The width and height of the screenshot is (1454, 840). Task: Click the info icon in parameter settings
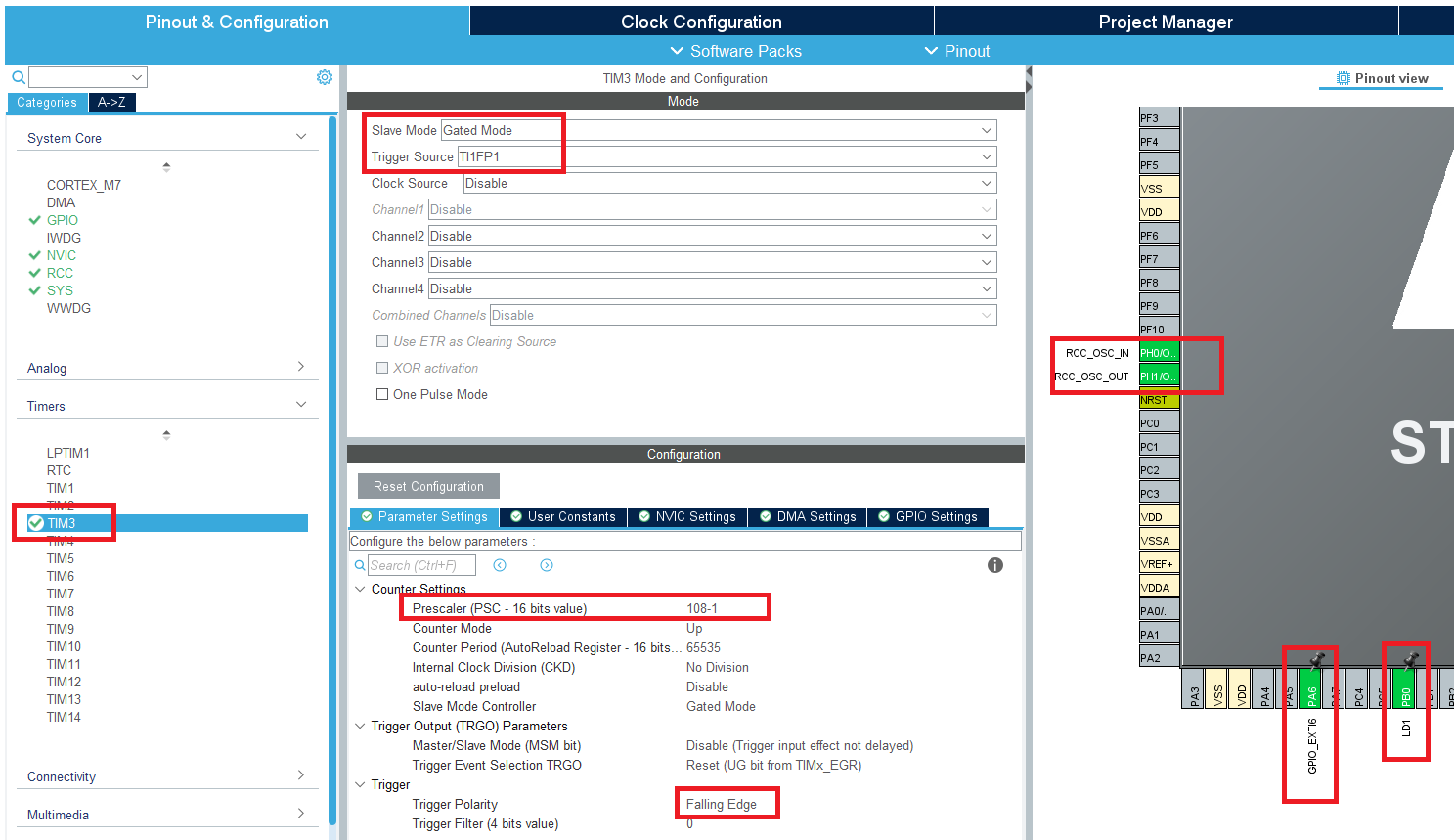click(x=995, y=565)
